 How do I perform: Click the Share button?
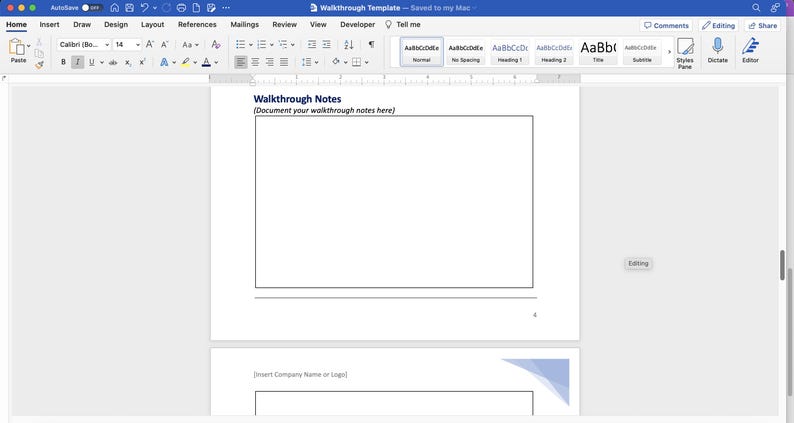coord(763,25)
